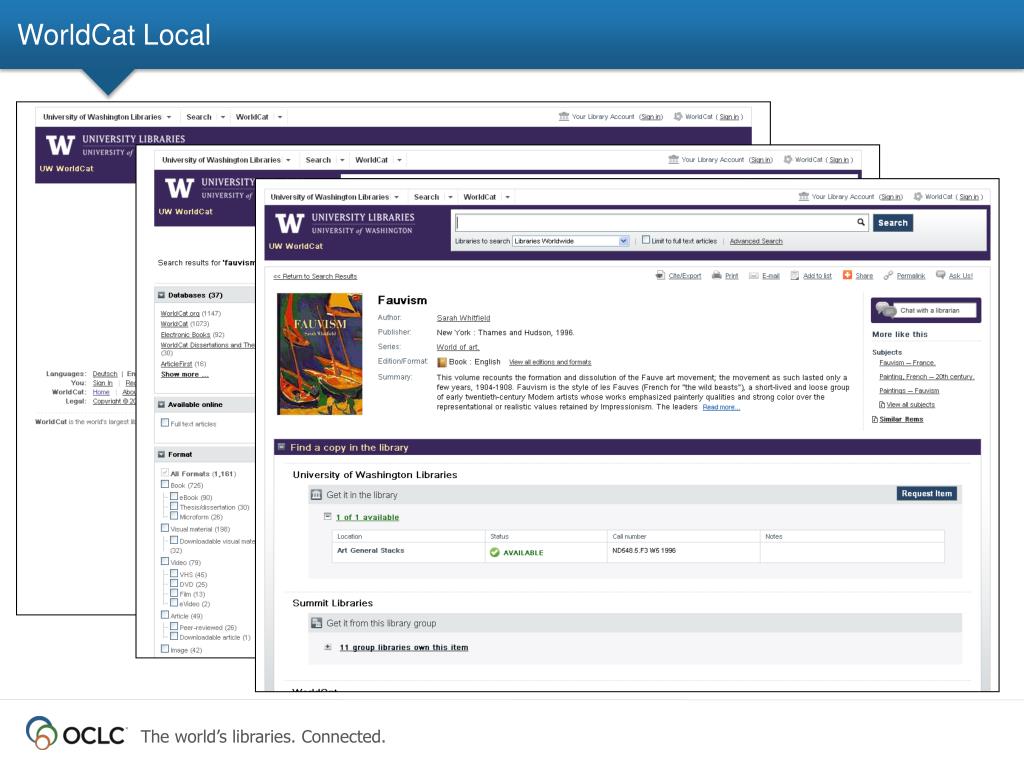Click the Chat with a librarian button
Image resolution: width=1024 pixels, height=768 pixels.
[x=925, y=310]
